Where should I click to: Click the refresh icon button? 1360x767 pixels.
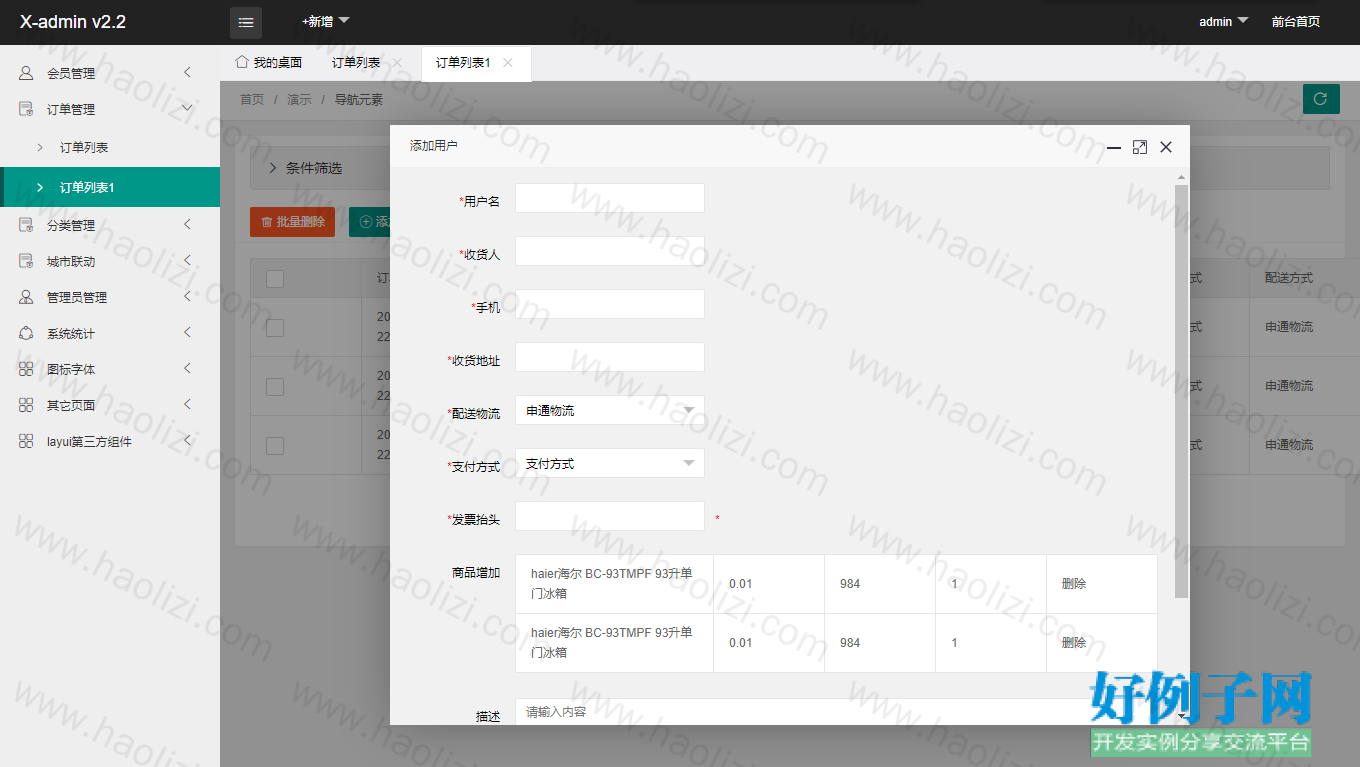1321,99
